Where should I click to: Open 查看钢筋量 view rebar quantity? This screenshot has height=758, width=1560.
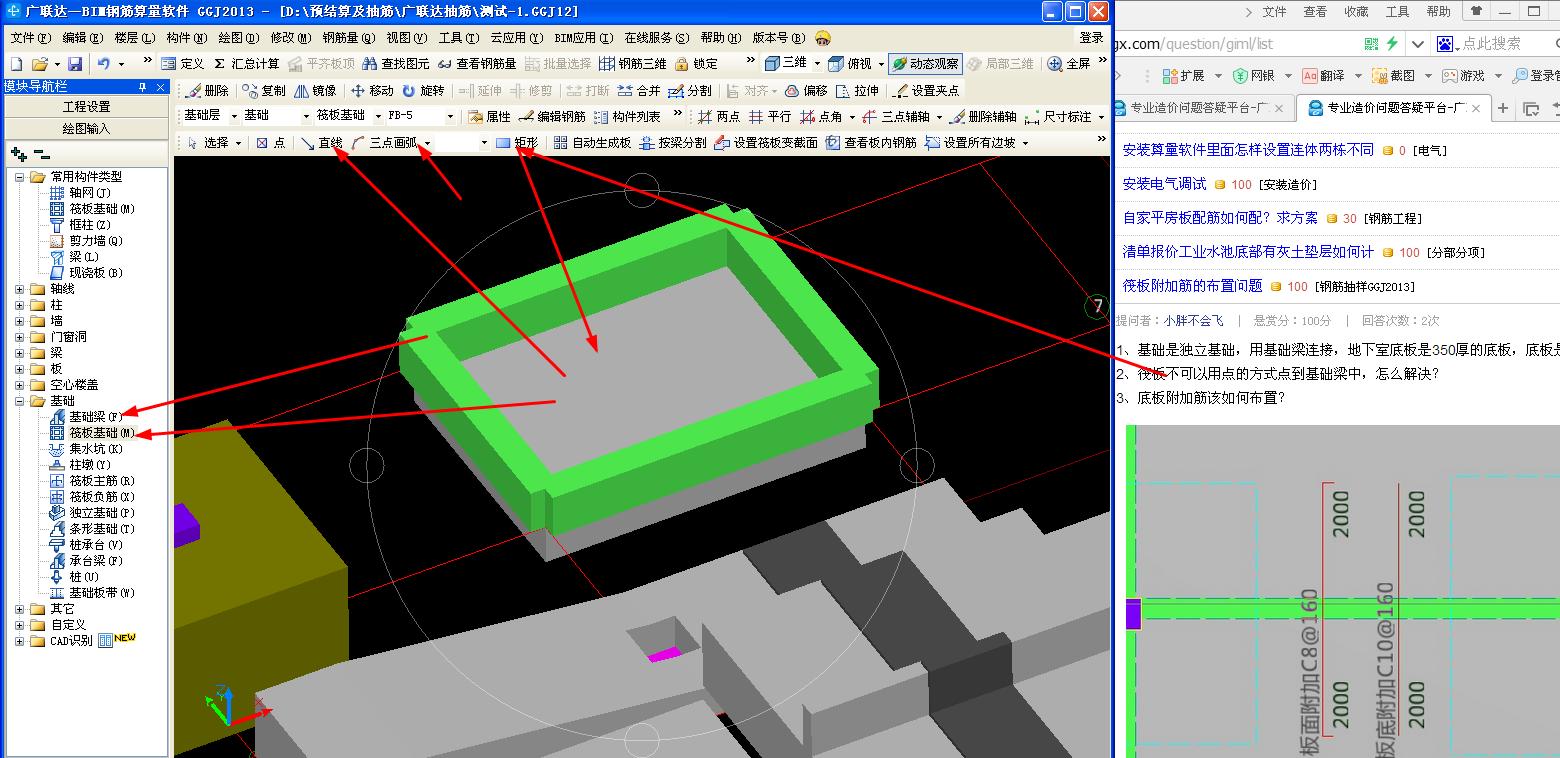pyautogui.click(x=477, y=63)
